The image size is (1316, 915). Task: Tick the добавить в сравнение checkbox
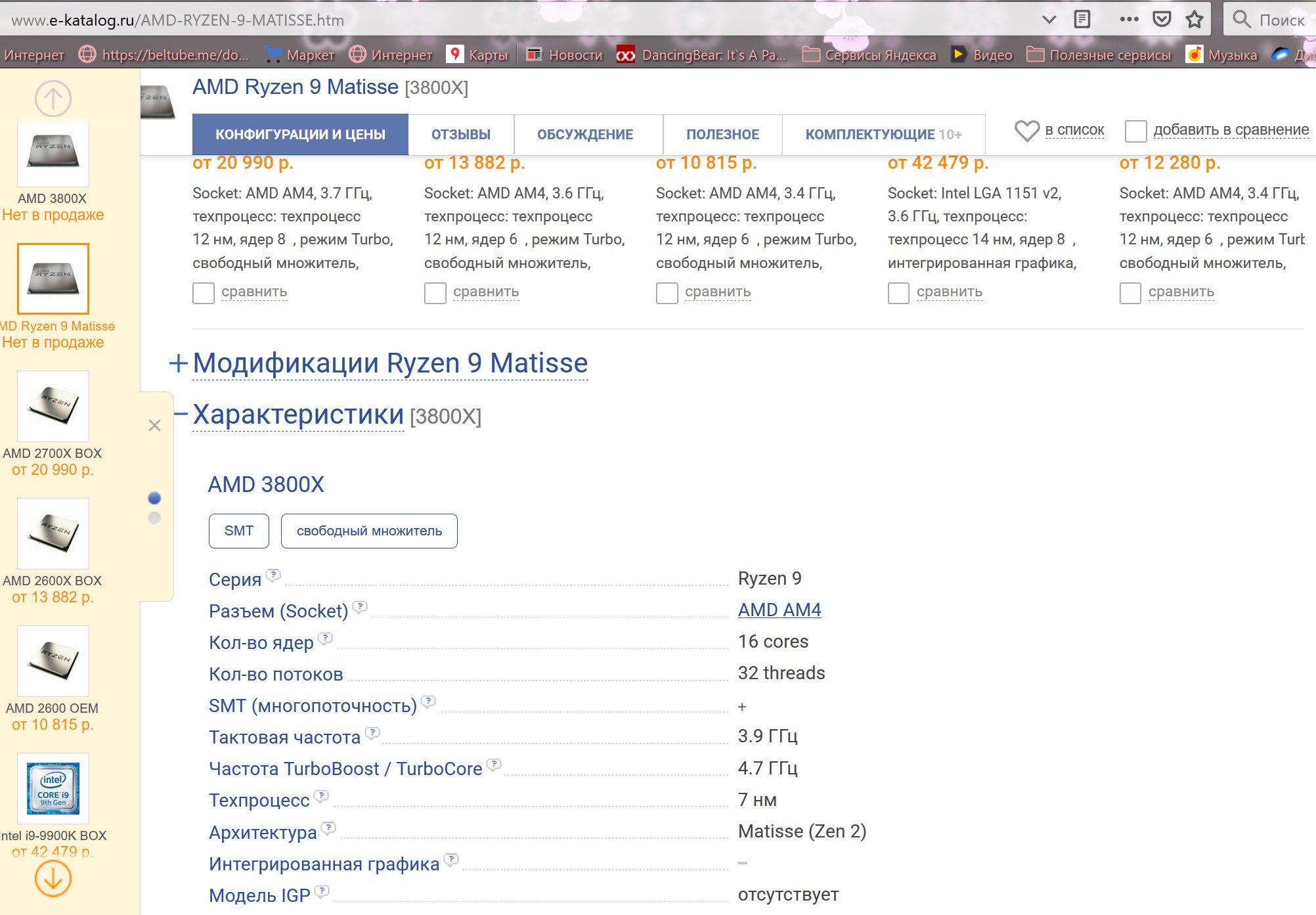pyautogui.click(x=1135, y=131)
